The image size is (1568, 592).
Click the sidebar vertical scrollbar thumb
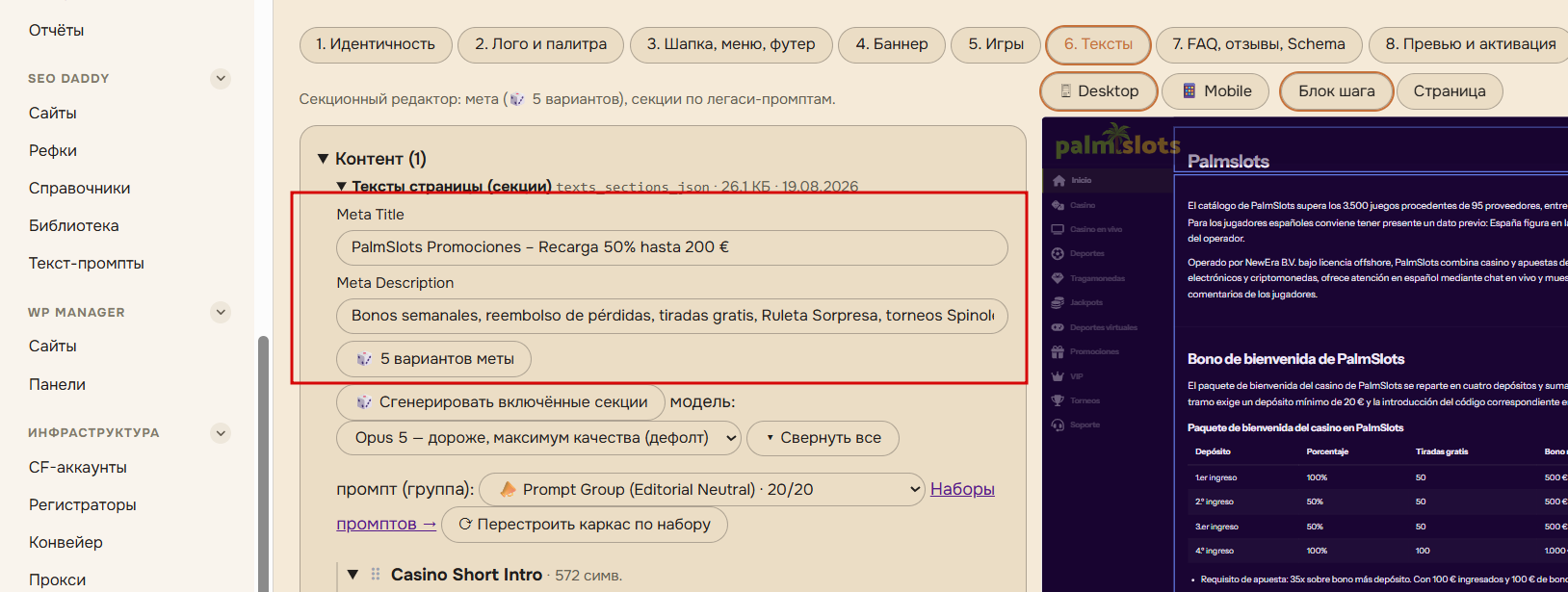[263, 462]
